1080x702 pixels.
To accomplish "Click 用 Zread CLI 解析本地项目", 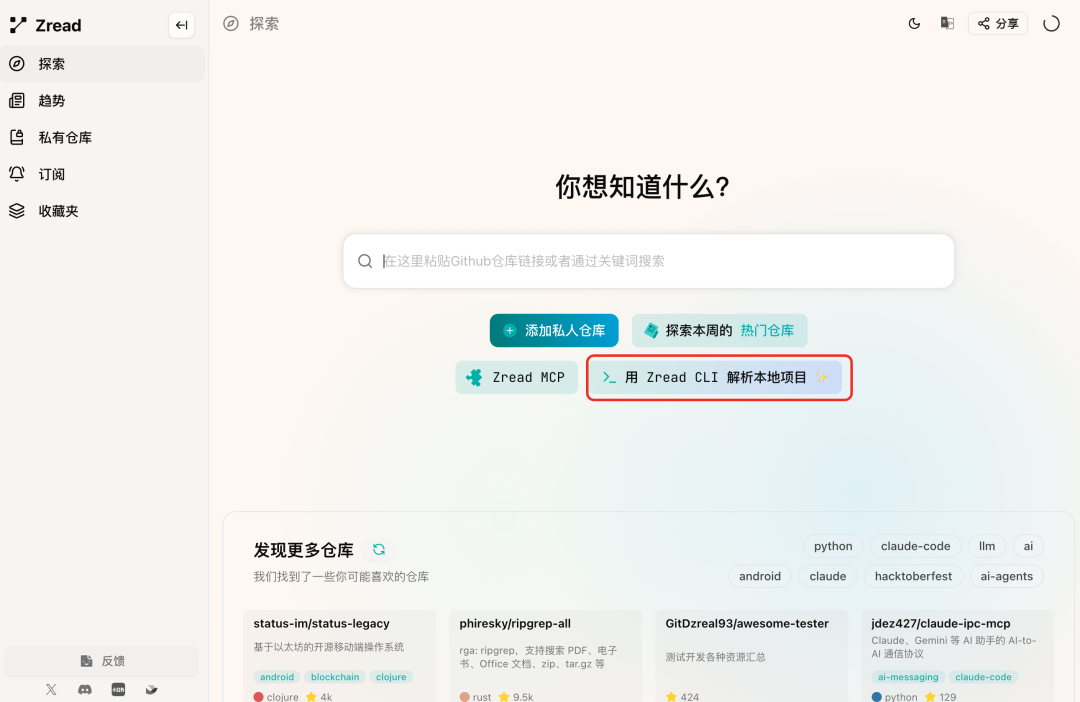I will pos(717,377).
